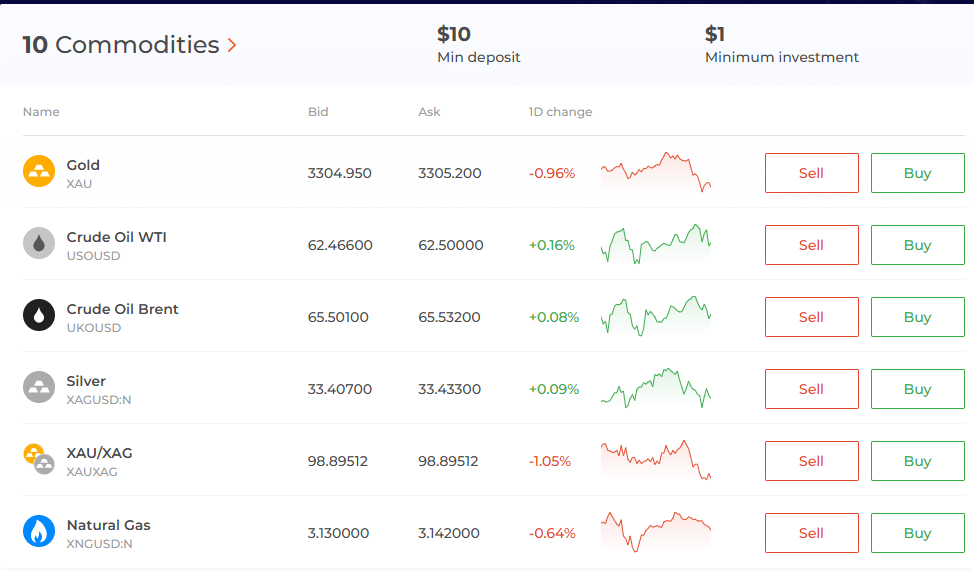Select the Crude Oil Brent name link
Screen dimensions: 974x571
[x=122, y=309]
